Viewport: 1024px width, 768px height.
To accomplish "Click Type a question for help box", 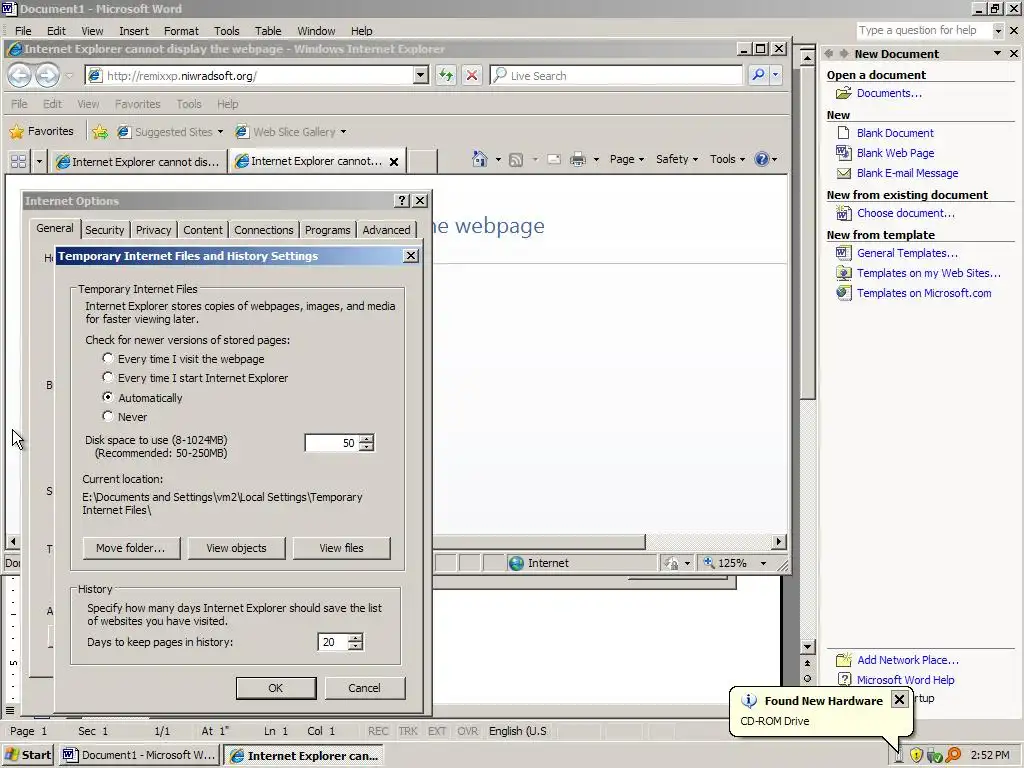I will click(923, 30).
